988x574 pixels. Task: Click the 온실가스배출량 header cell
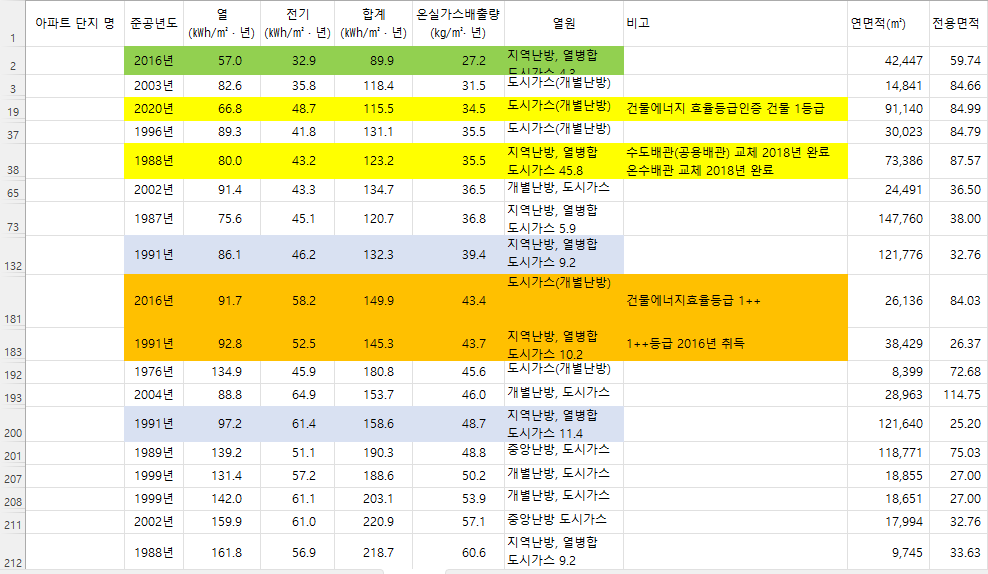(458, 23)
